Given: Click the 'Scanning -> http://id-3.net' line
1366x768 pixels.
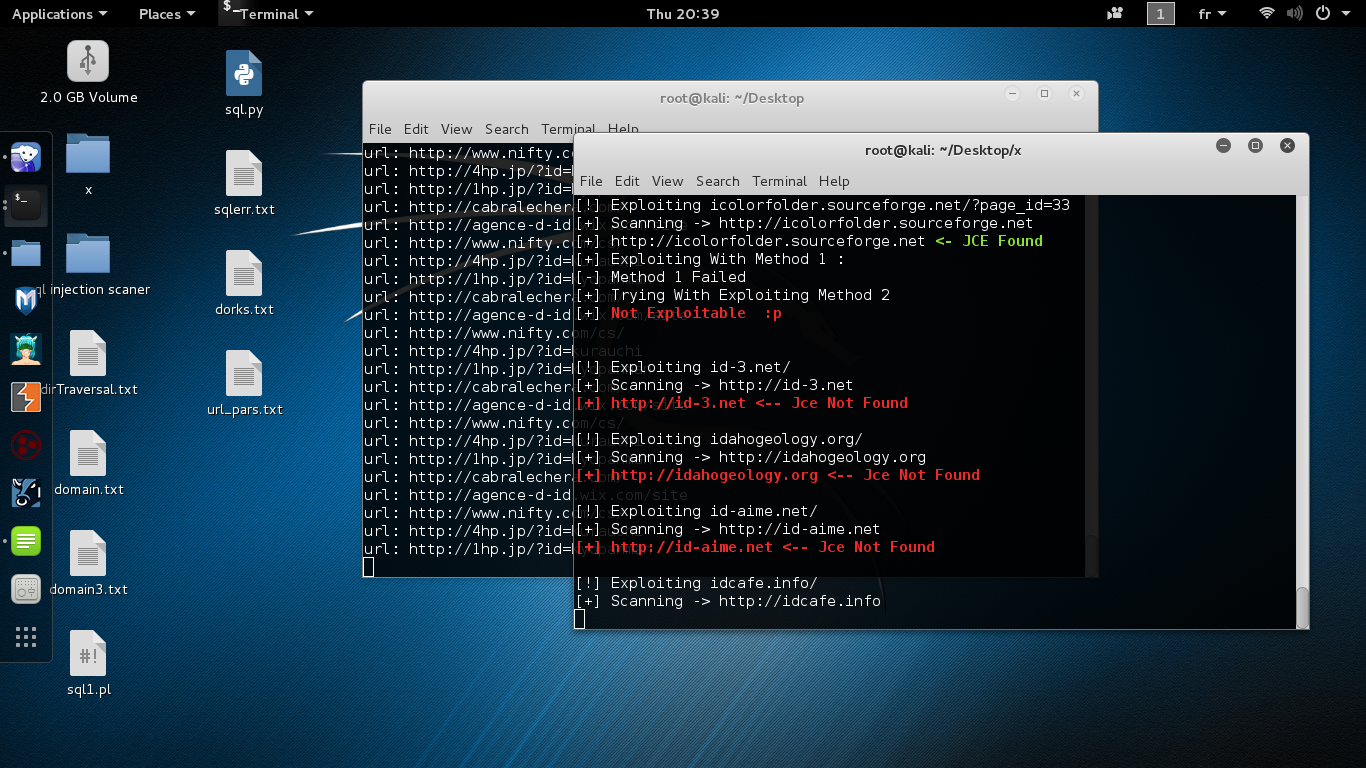Looking at the screenshot, I should tap(714, 385).
